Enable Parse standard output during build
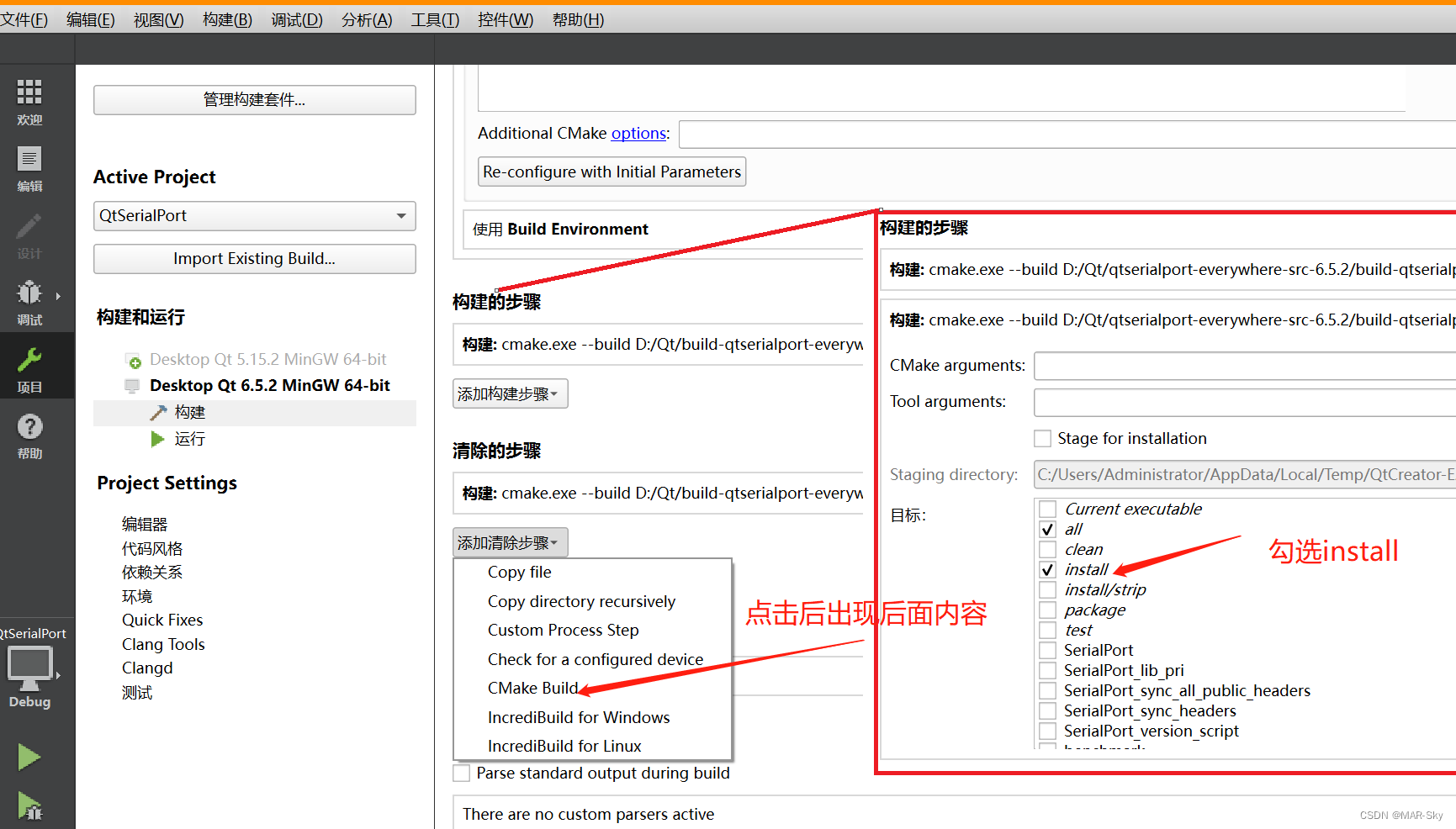This screenshot has height=829, width=1456. click(x=461, y=773)
